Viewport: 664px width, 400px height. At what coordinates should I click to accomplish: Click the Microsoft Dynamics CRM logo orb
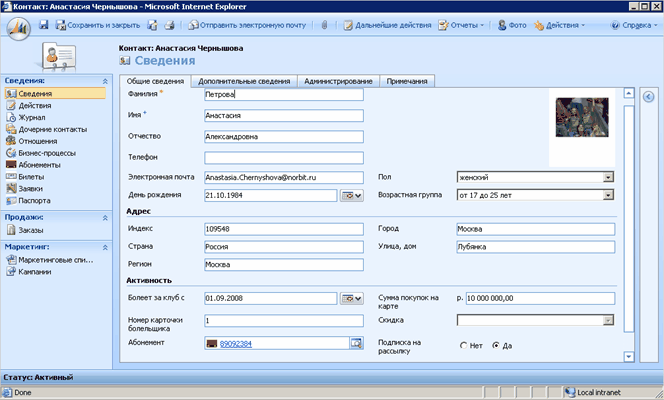coord(19,29)
